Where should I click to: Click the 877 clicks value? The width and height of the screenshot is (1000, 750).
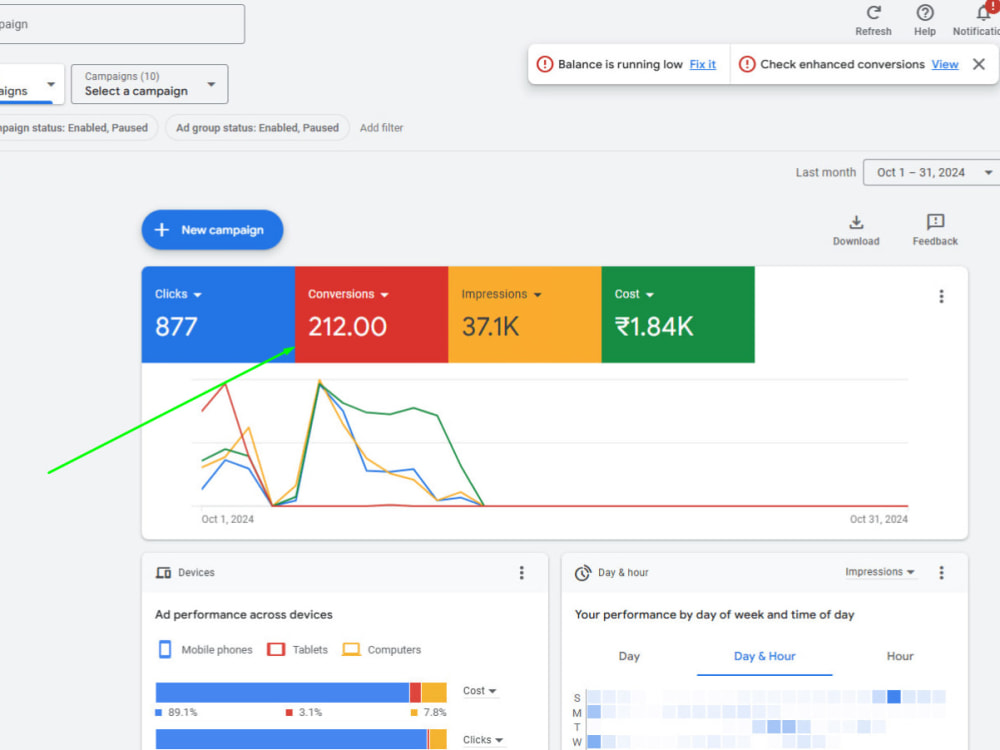point(176,327)
